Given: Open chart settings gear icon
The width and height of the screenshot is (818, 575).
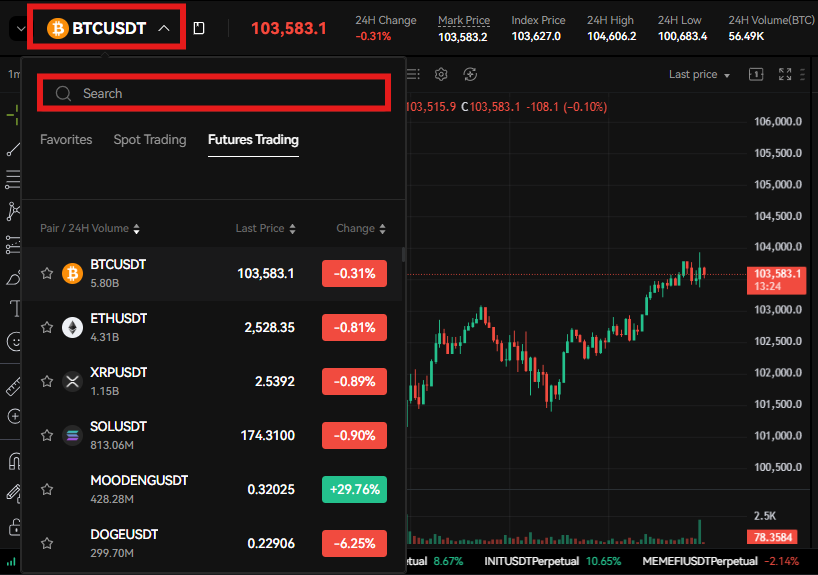Looking at the screenshot, I should click(x=441, y=74).
